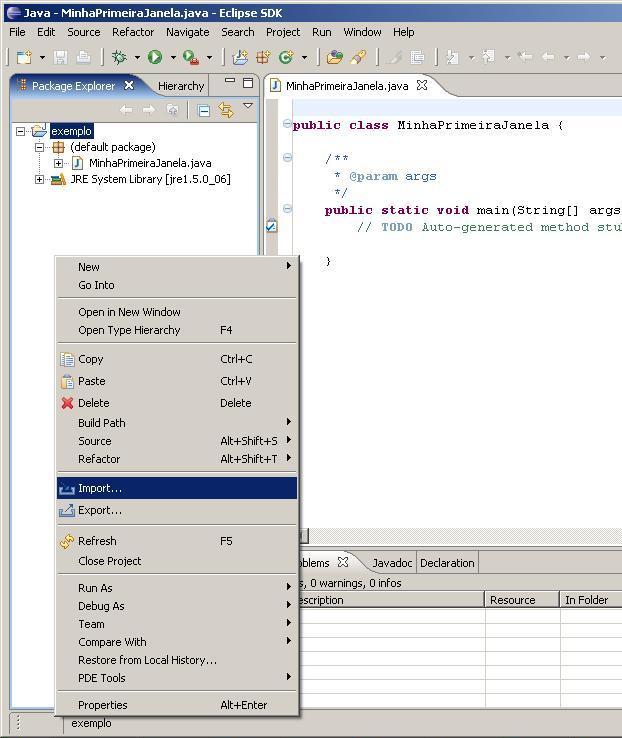This screenshot has height=738, width=622.
Task: Open Build Path submenu
Action: click(x=177, y=423)
